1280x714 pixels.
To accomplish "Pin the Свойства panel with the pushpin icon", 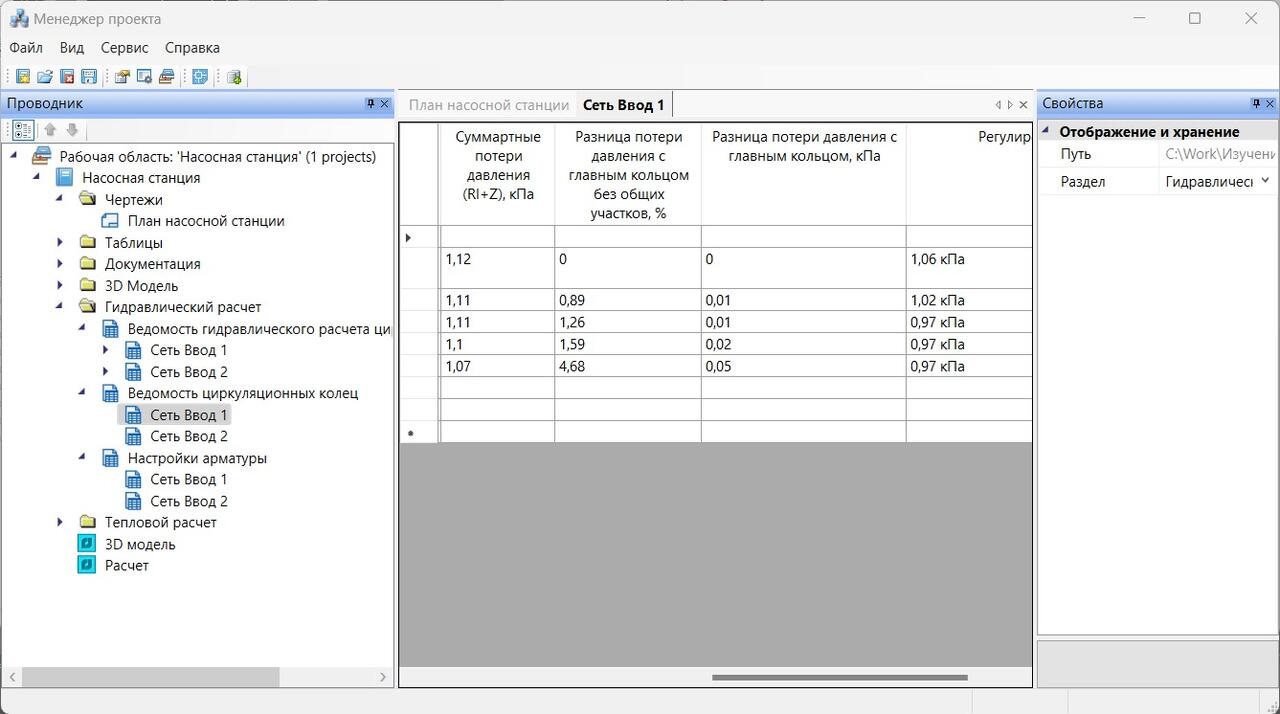I will coord(1256,104).
